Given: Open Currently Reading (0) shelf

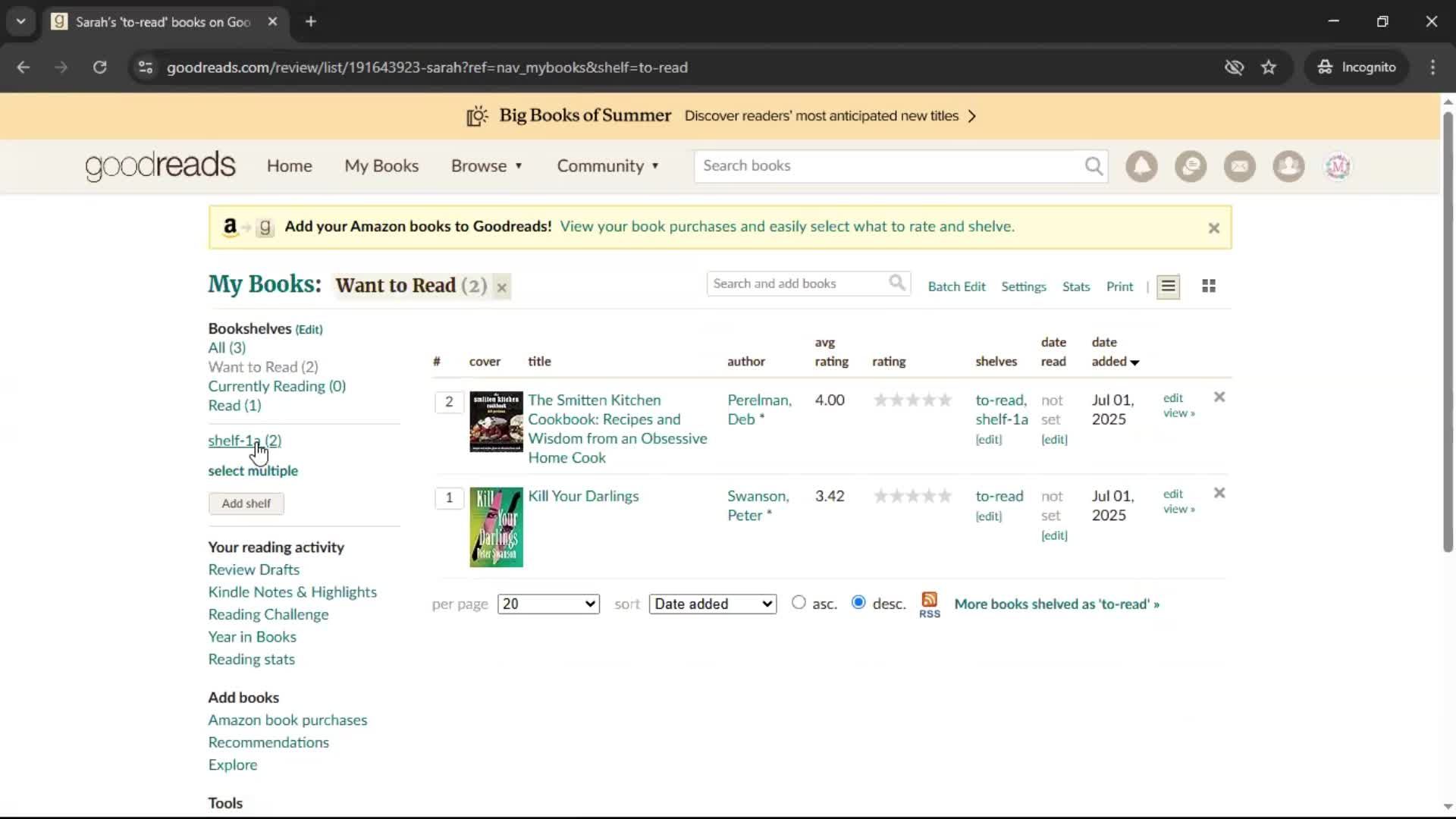Looking at the screenshot, I should coord(277,387).
